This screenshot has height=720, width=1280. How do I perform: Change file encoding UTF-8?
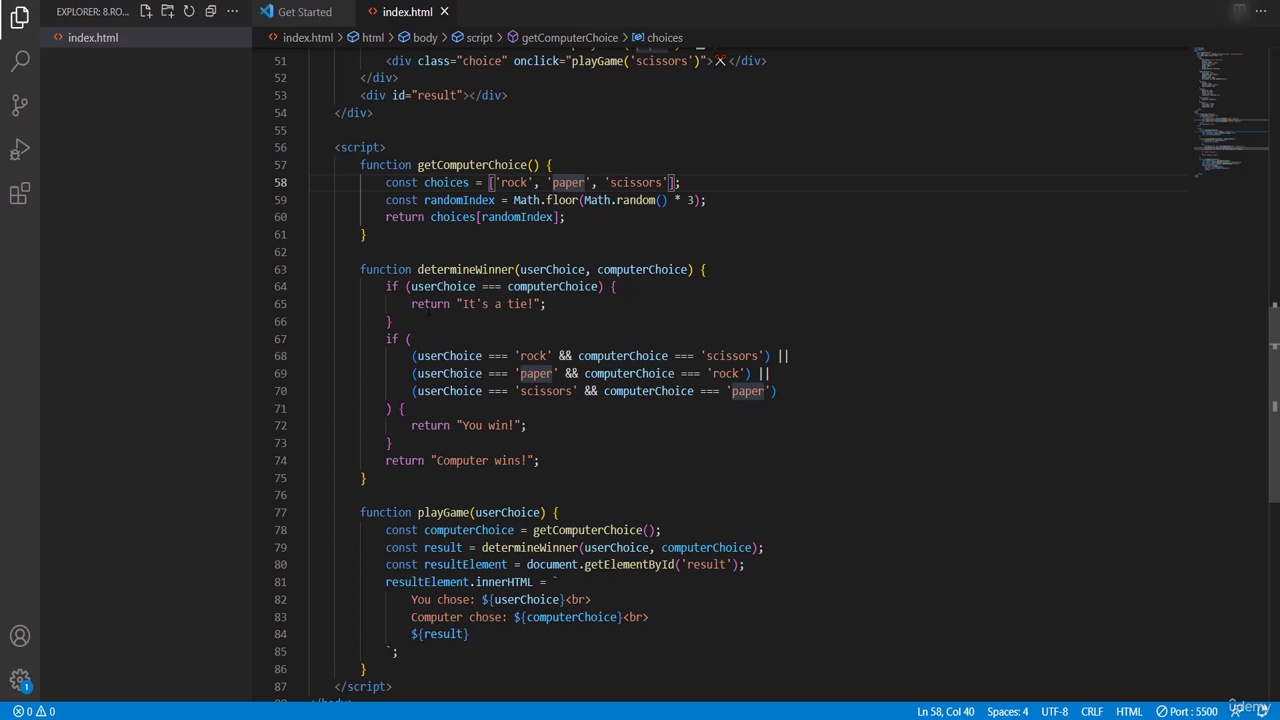coord(1054,712)
